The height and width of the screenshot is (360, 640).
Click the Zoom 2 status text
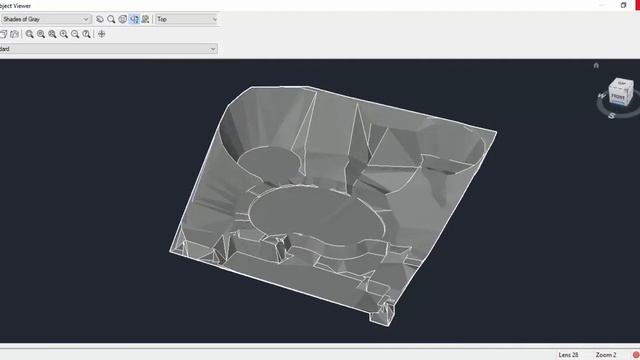pyautogui.click(x=606, y=355)
